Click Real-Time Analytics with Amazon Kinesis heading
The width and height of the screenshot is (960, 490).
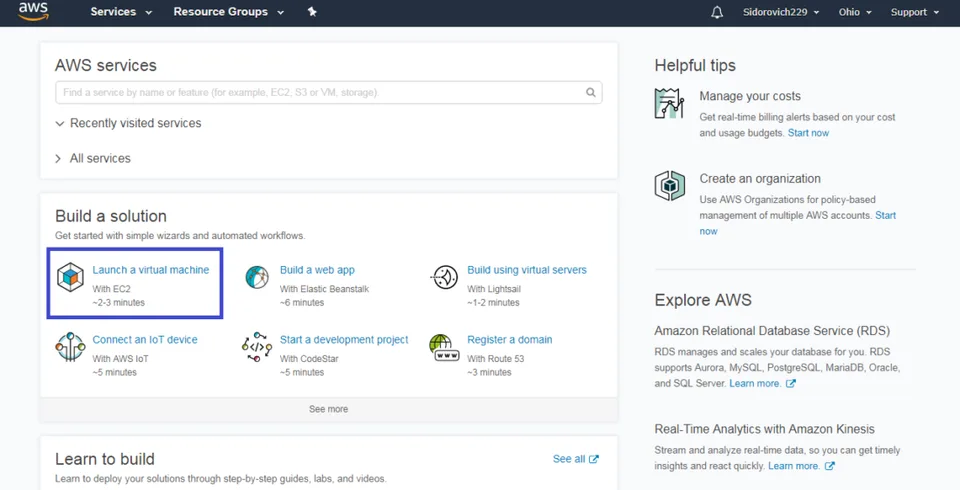pos(764,429)
